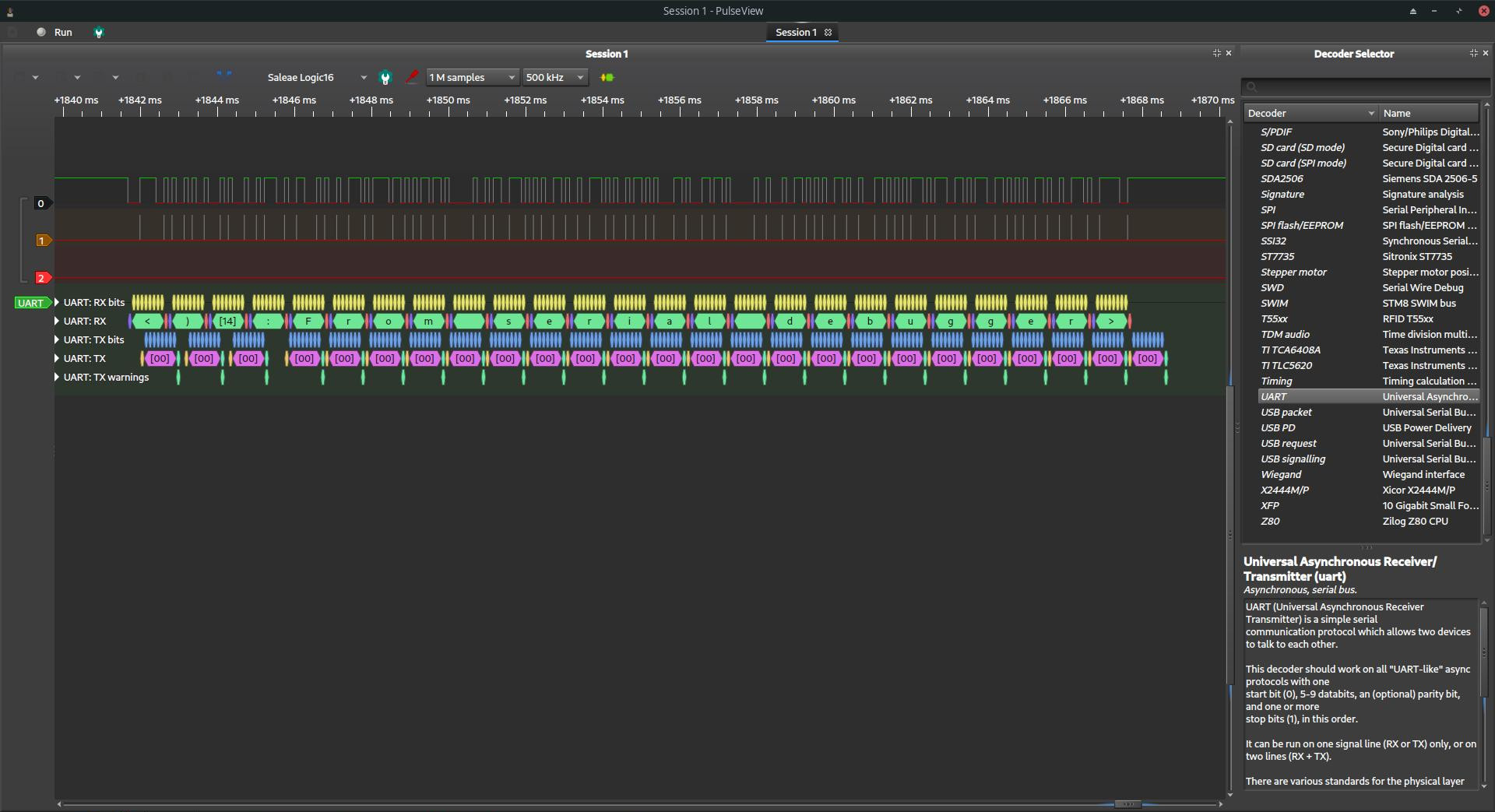This screenshot has width=1495, height=812.
Task: Open device configuration wrench next to Saleae Logic16
Action: tap(385, 77)
